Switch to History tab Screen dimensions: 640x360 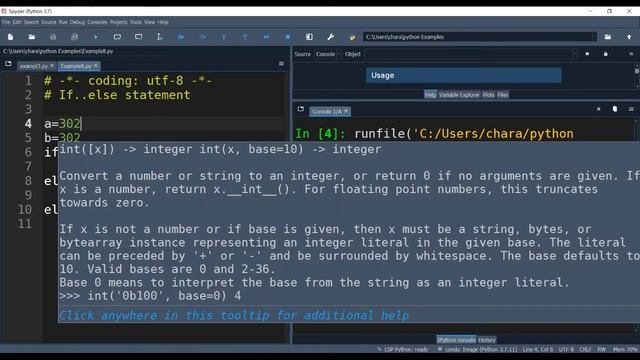click(x=487, y=340)
